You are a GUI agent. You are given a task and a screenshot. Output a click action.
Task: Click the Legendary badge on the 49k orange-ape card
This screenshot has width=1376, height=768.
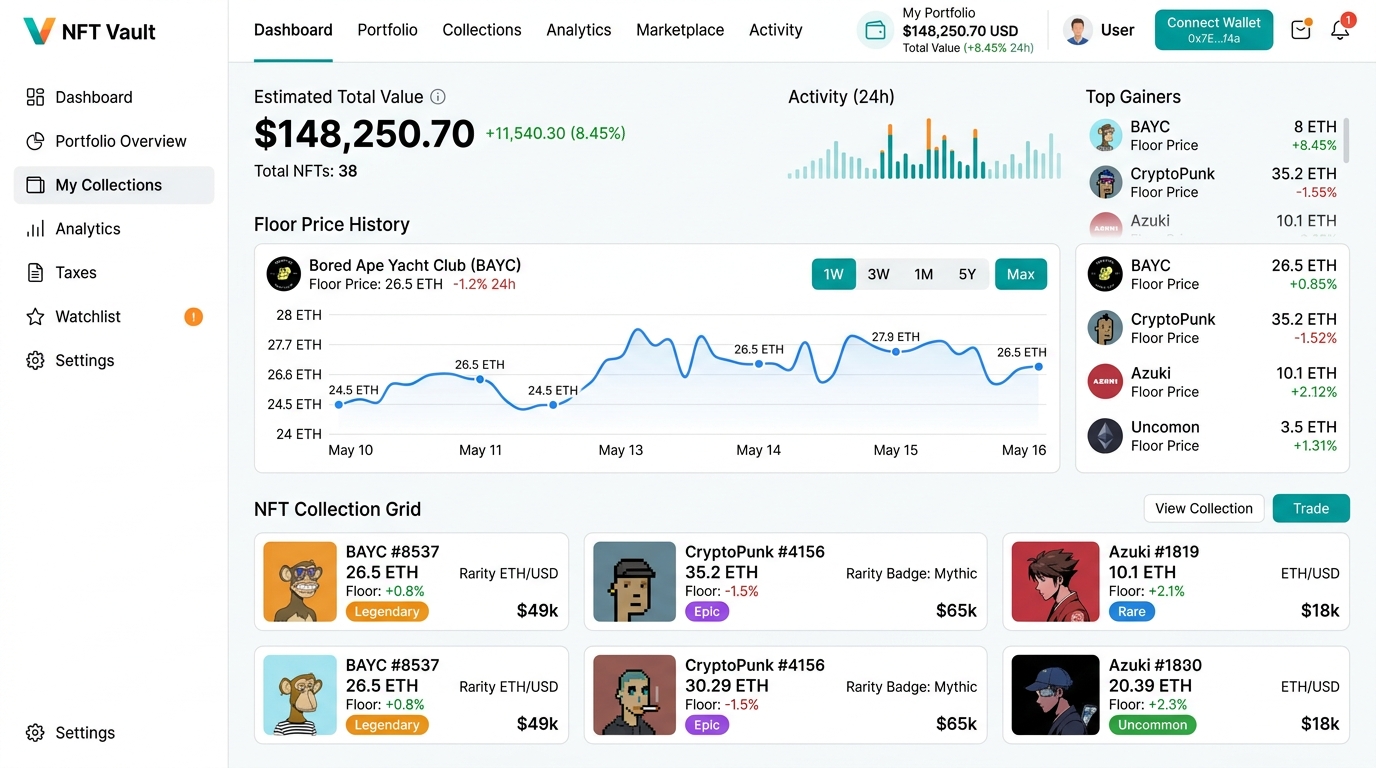click(387, 612)
